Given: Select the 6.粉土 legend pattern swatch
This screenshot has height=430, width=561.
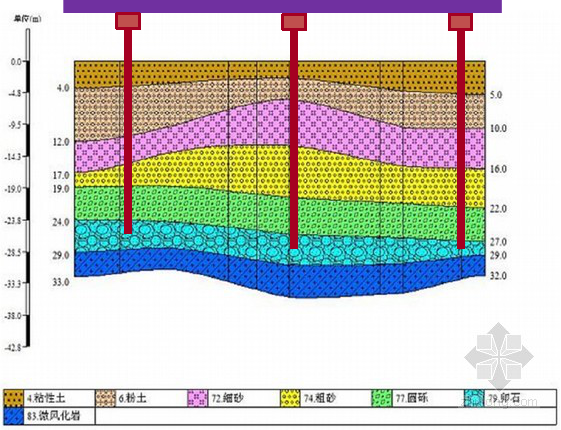Looking at the screenshot, I should point(106,398).
